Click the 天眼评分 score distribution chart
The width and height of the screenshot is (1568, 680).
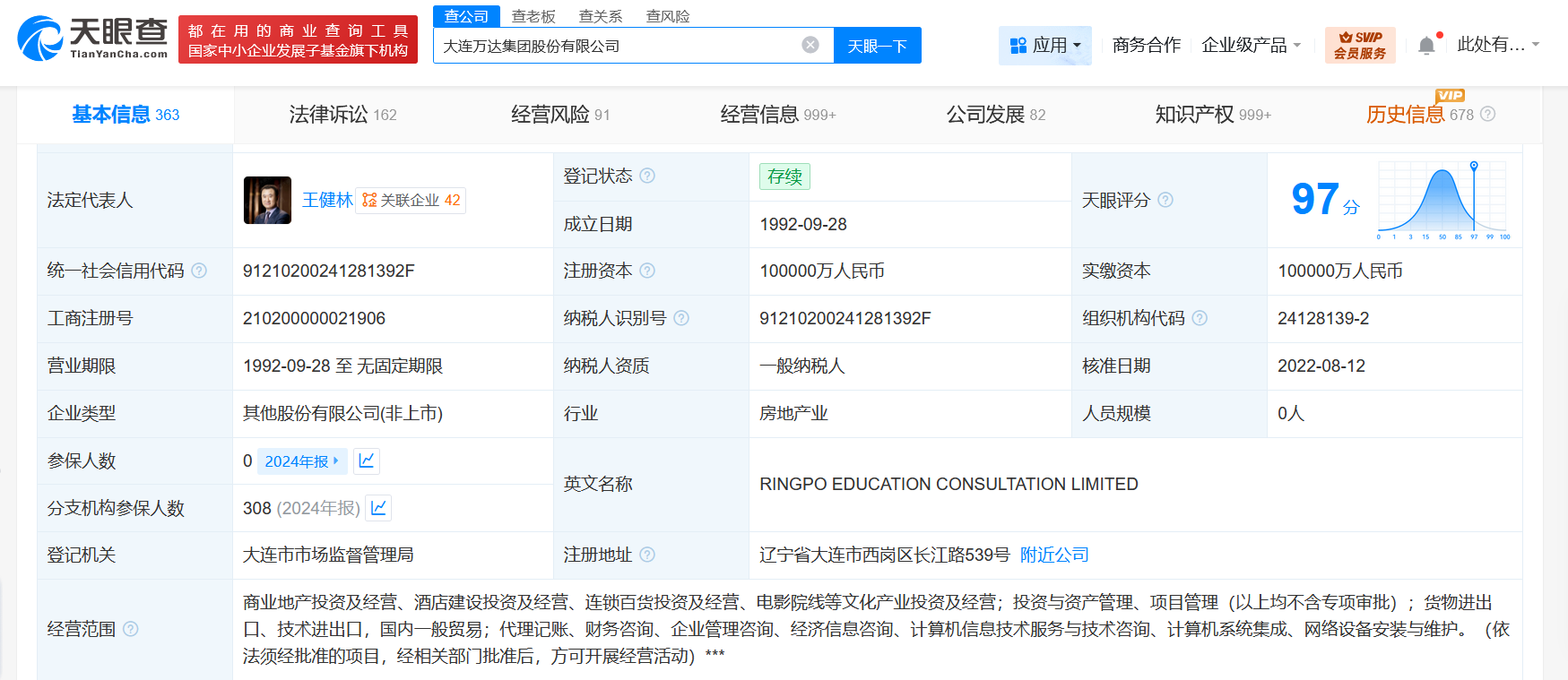[x=1442, y=201]
